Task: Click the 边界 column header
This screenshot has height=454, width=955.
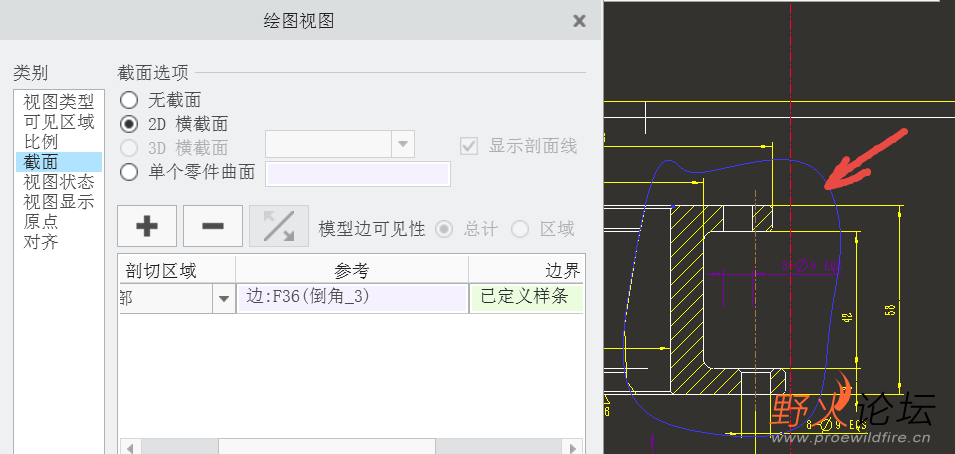Action: tap(527, 269)
